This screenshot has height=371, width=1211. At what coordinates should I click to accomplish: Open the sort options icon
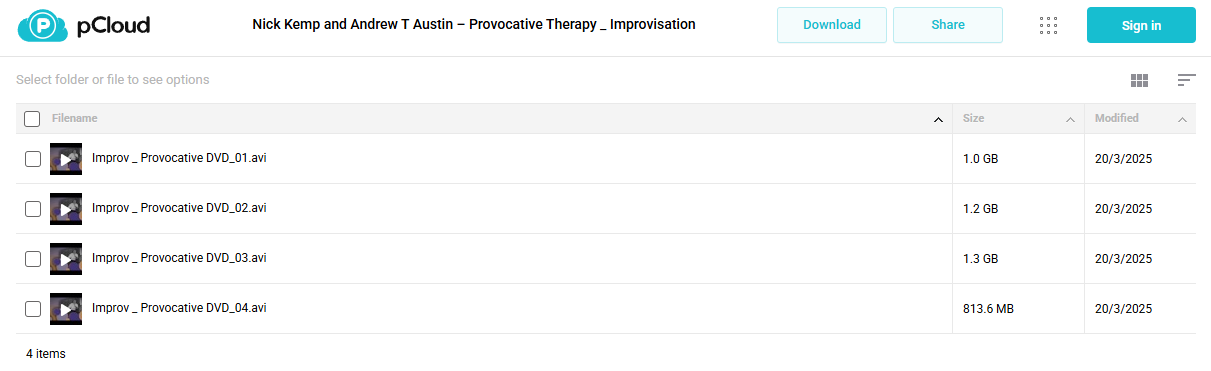coord(1186,80)
